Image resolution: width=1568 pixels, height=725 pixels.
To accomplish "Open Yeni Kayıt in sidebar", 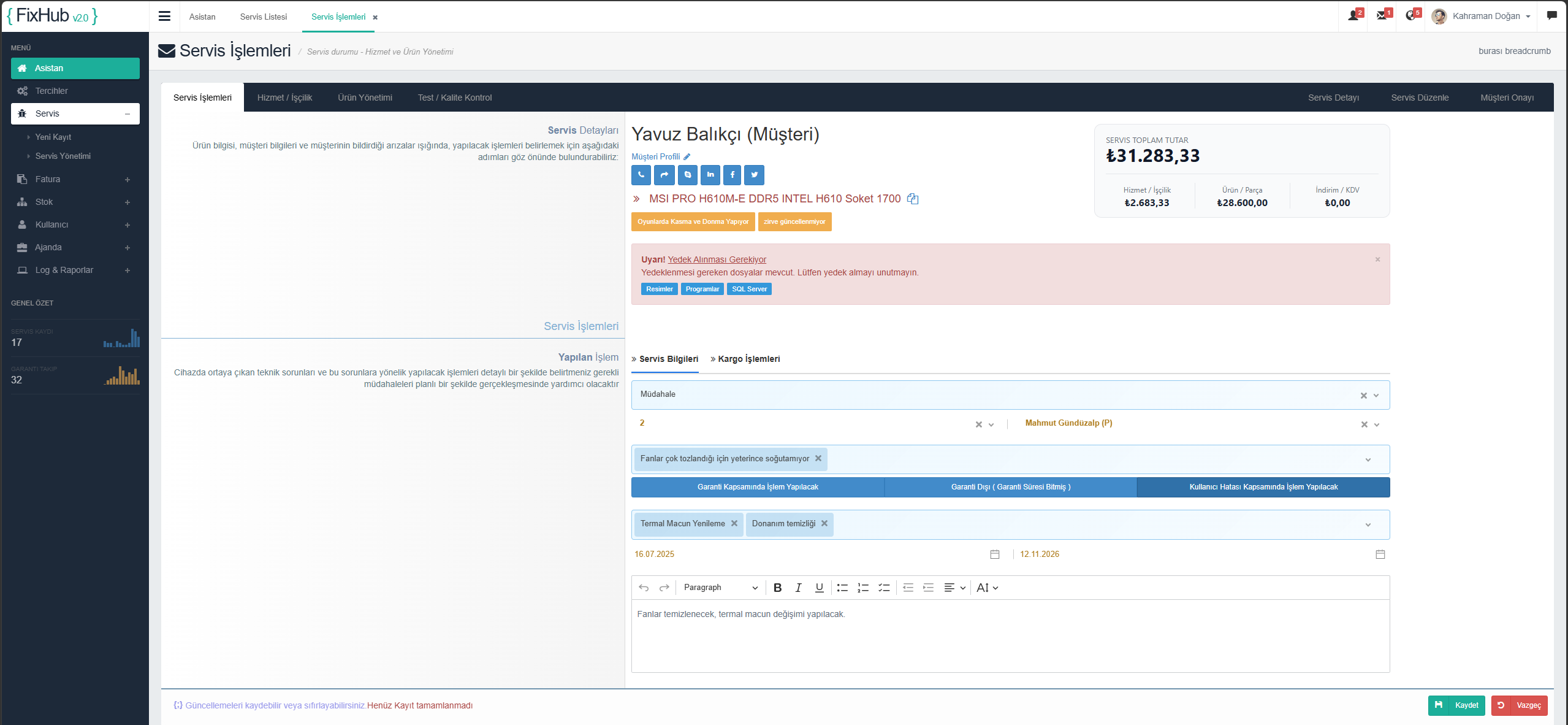I will [x=53, y=137].
